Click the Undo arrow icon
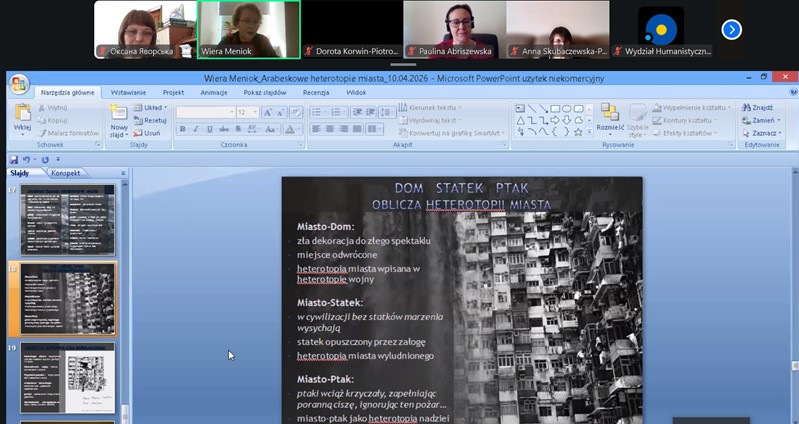Screen dimensions: 799x424 [x=27, y=159]
